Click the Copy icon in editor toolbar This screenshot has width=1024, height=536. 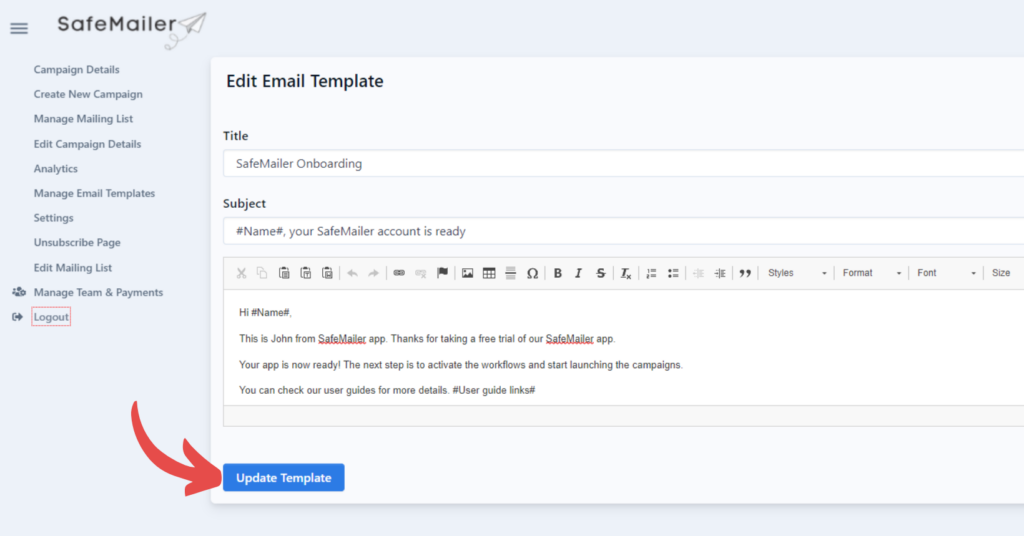tap(262, 273)
